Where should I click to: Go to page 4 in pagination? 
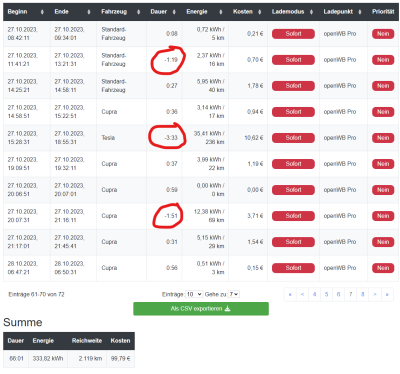point(314,294)
